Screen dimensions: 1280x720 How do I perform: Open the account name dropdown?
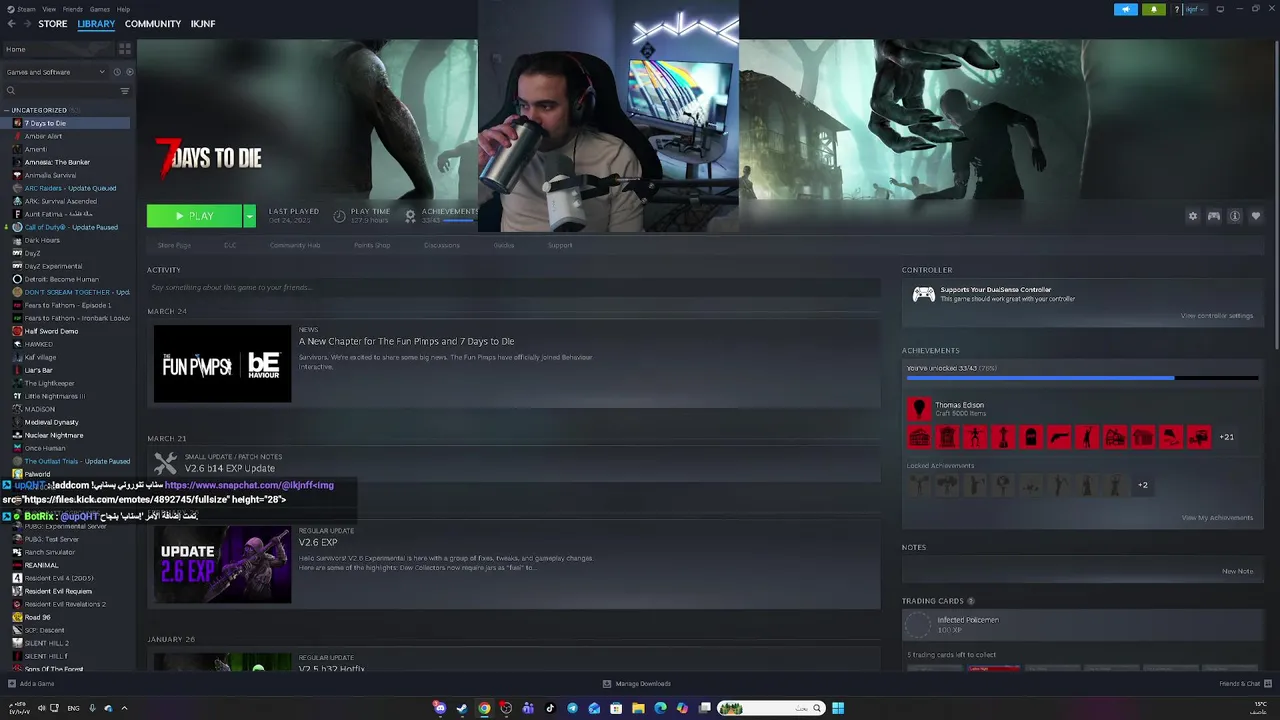[x=1196, y=9]
